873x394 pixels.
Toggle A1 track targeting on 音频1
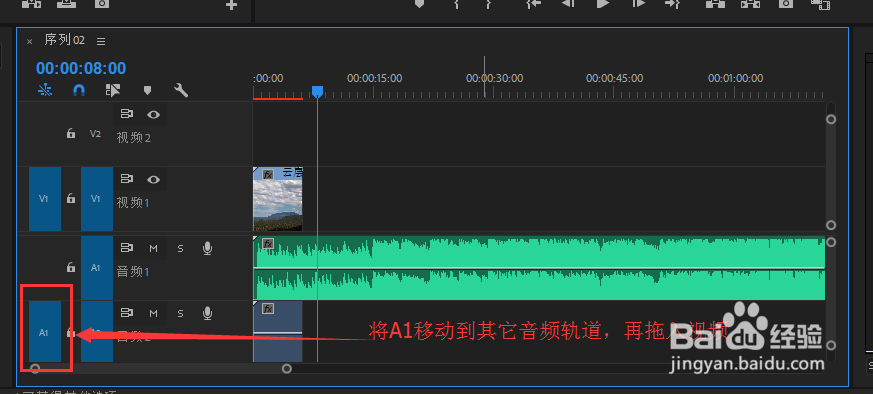[96, 268]
